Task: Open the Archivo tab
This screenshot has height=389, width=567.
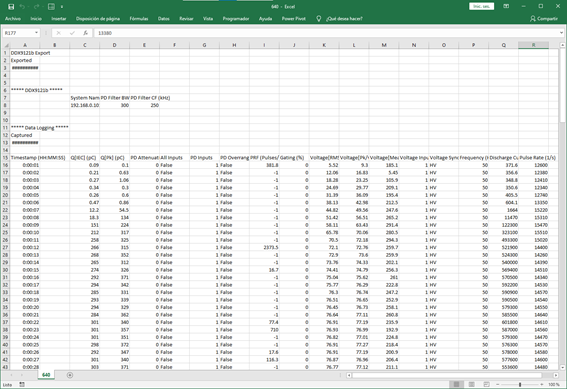Action: (x=13, y=18)
